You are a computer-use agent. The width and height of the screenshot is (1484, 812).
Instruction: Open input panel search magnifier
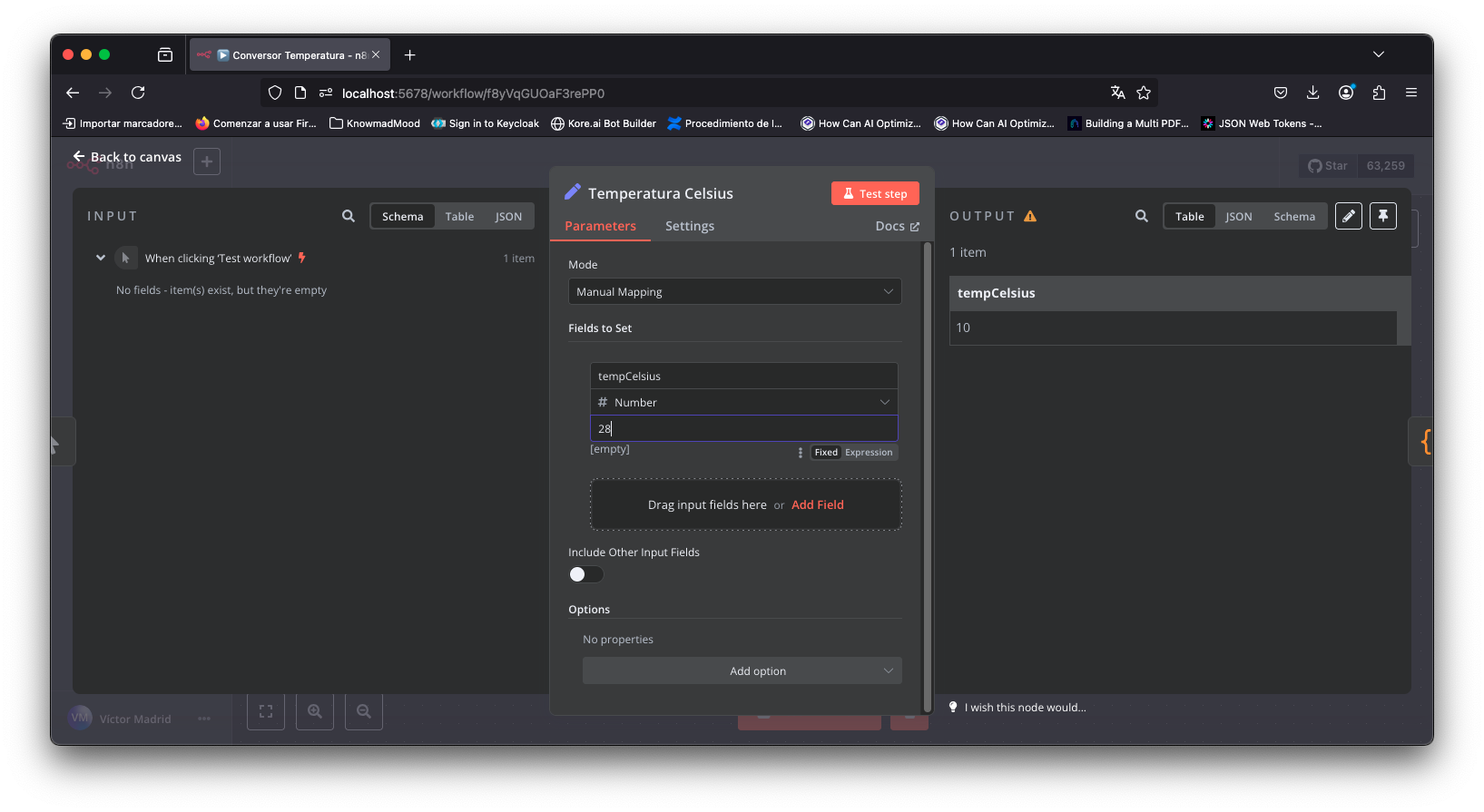click(x=348, y=216)
